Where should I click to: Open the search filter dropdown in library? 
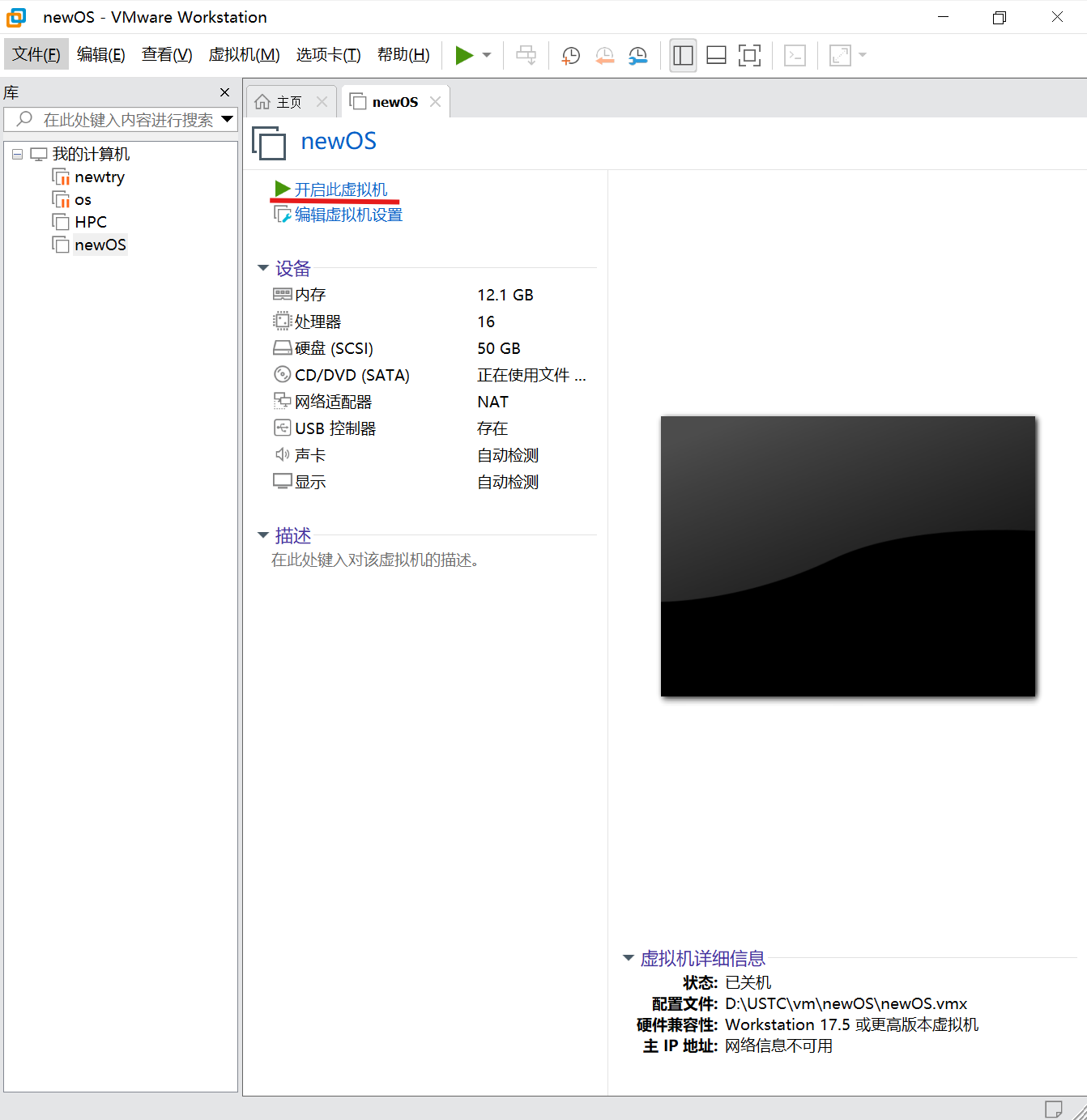[227, 119]
